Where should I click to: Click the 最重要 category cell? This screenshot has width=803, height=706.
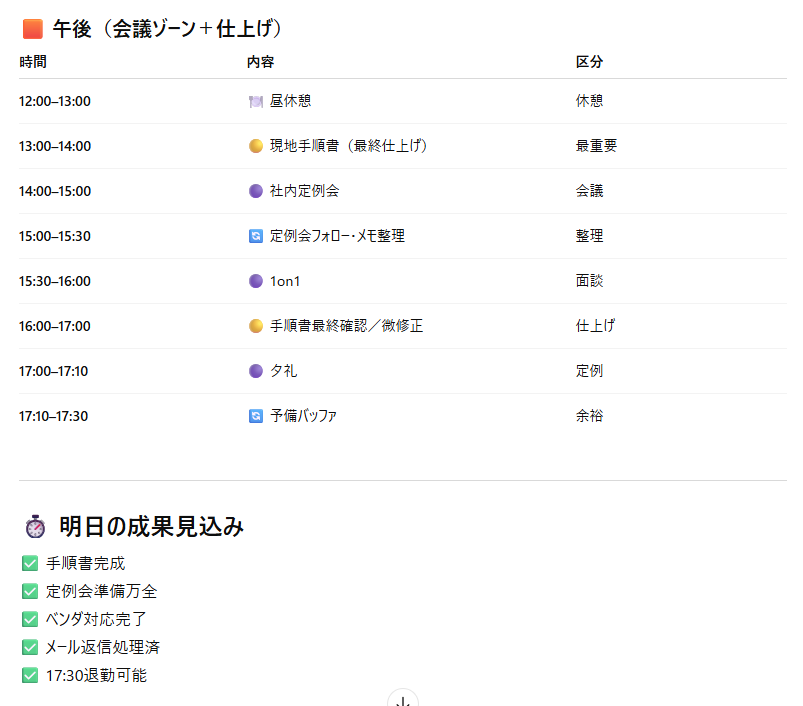coord(596,146)
